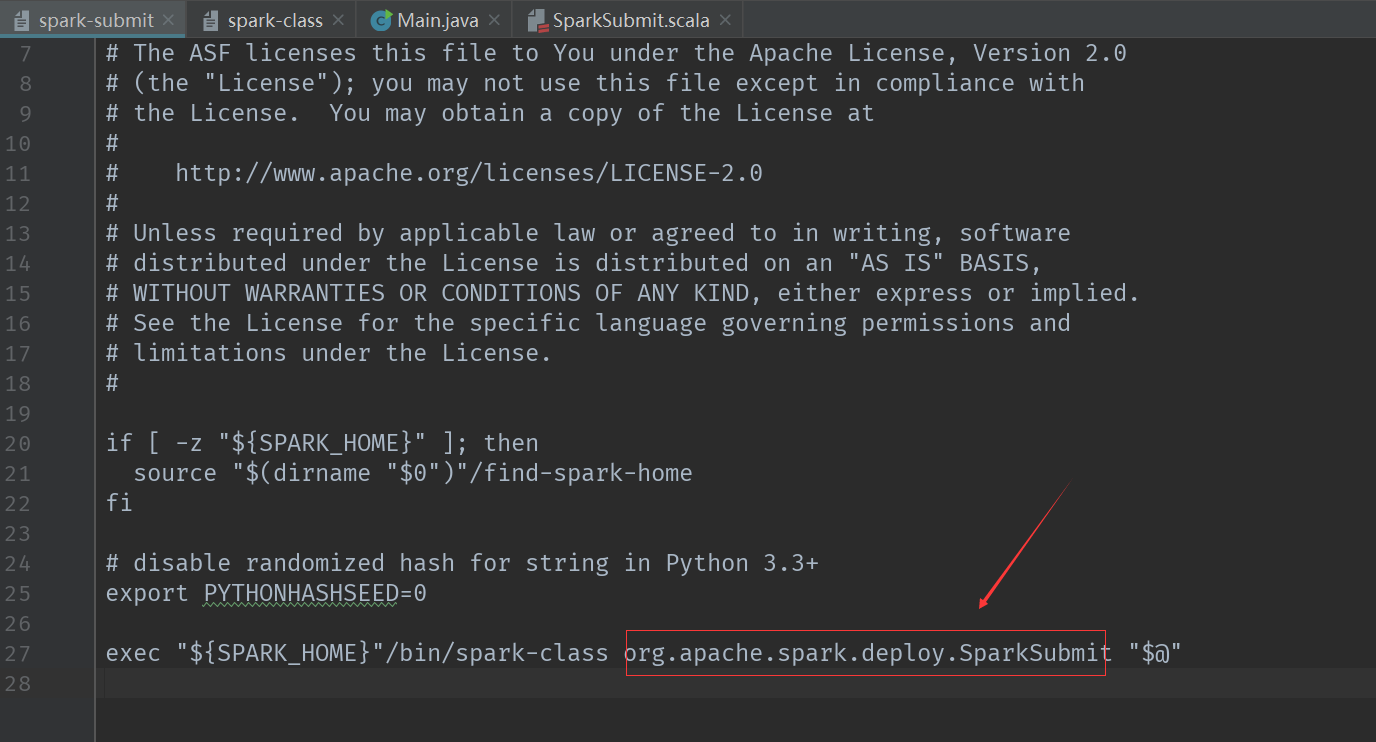The image size is (1376, 742).
Task: Open the apache.org LICENSE-2.0 URL
Action: pos(468,173)
